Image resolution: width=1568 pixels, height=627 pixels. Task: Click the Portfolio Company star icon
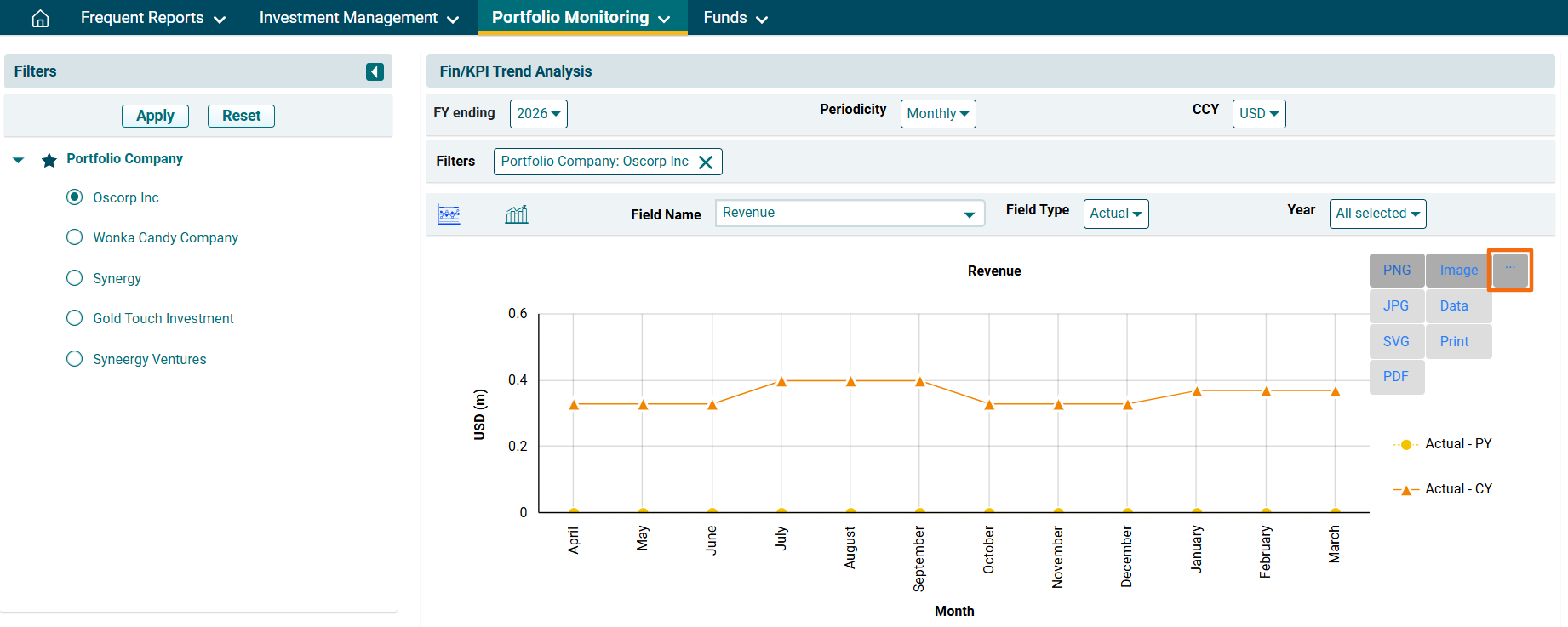click(49, 160)
